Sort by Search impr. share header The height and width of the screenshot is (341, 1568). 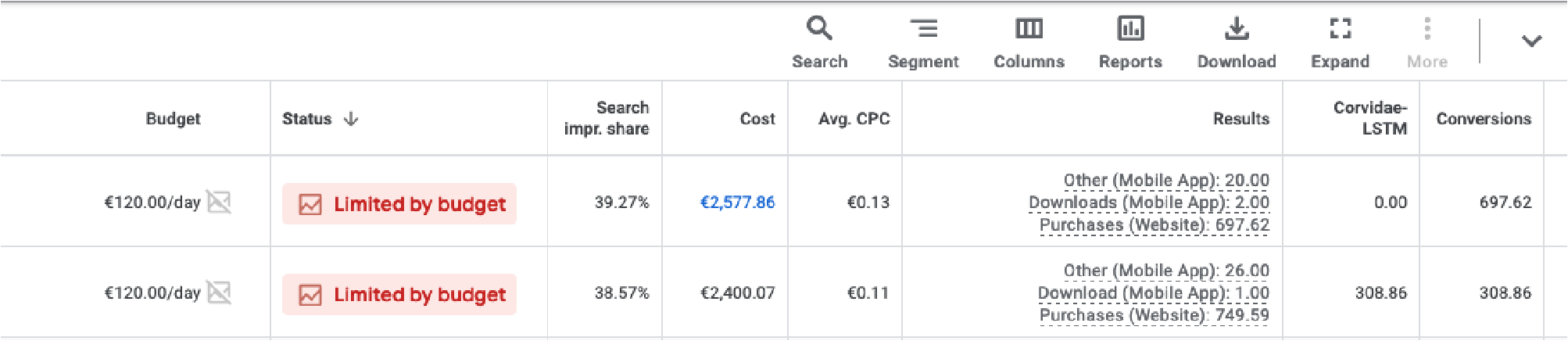click(x=607, y=118)
